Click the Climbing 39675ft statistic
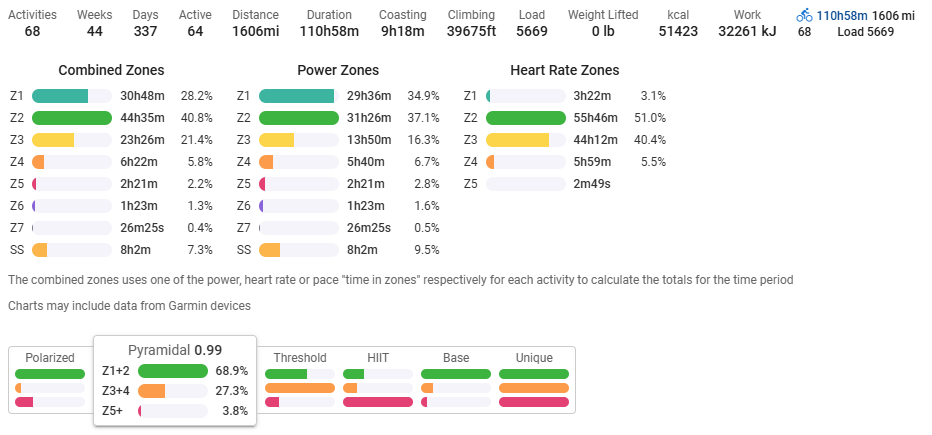The height and width of the screenshot is (435, 932). 471,32
